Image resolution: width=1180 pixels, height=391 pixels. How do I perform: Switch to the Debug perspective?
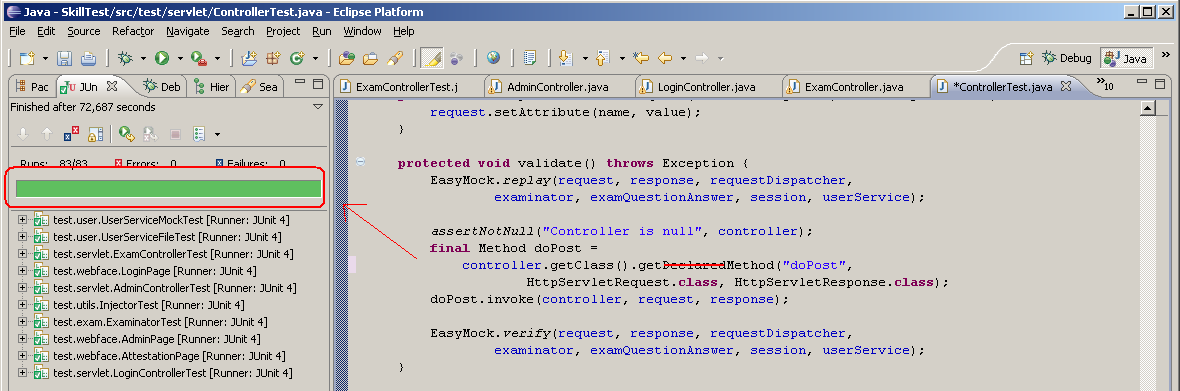pyautogui.click(x=1066, y=58)
